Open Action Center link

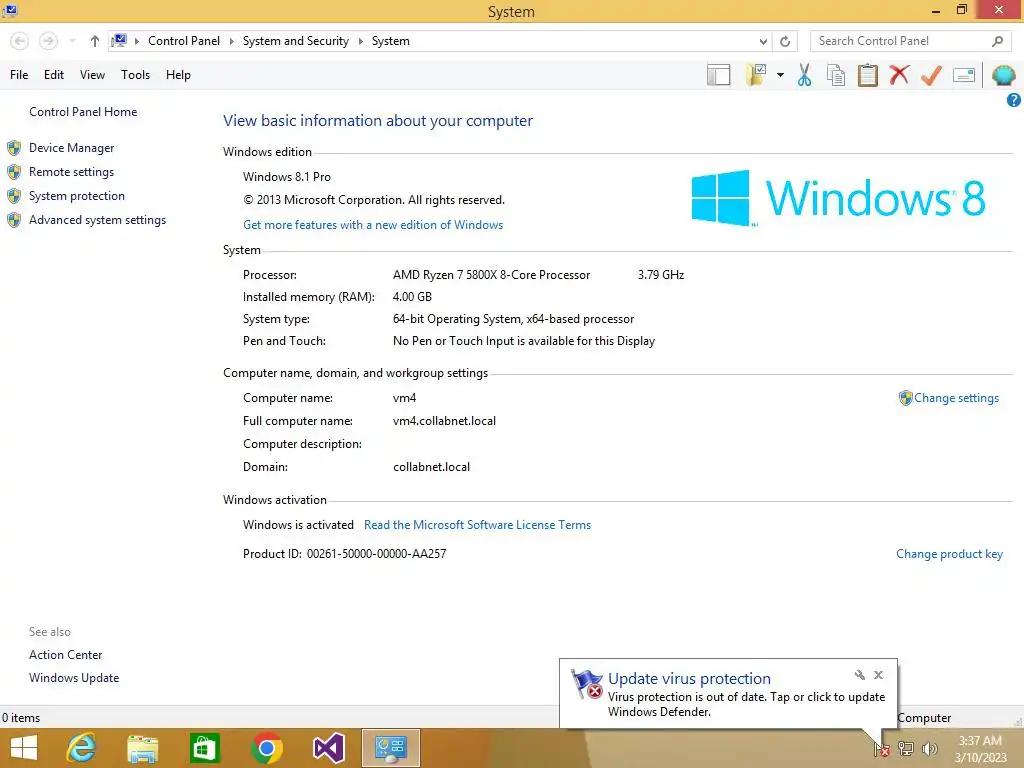[65, 655]
